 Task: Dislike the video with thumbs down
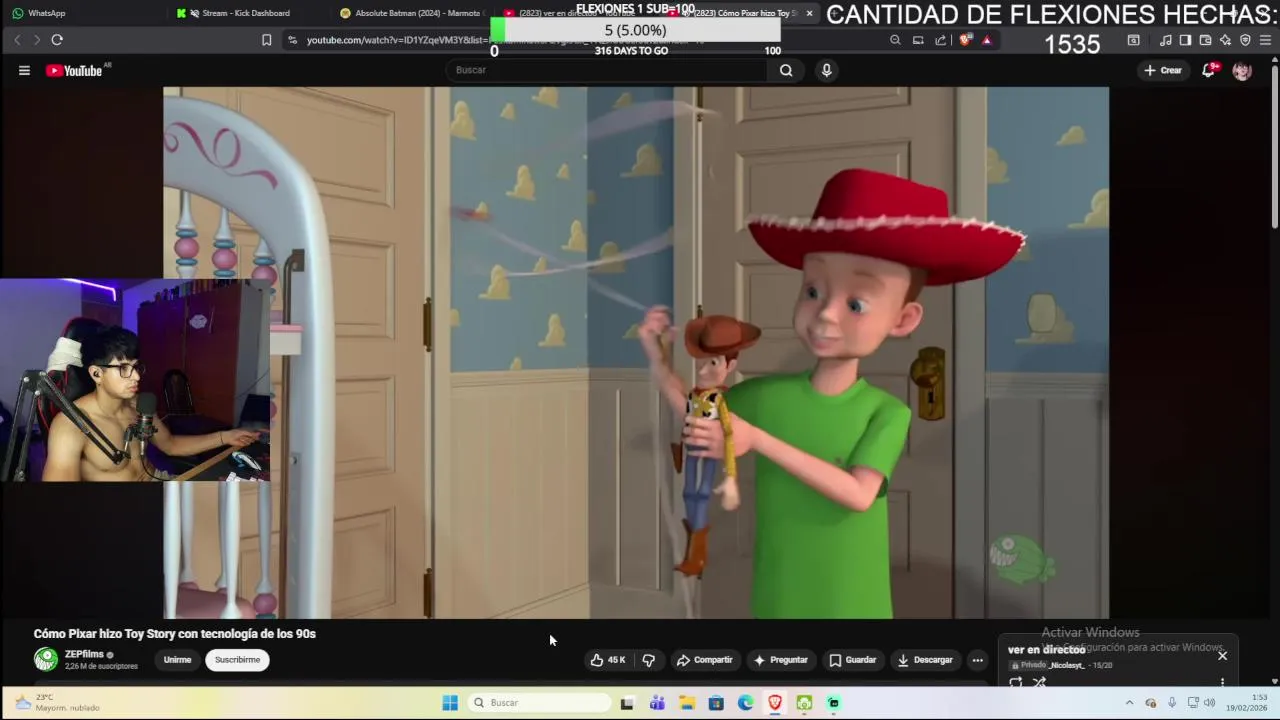click(x=649, y=660)
